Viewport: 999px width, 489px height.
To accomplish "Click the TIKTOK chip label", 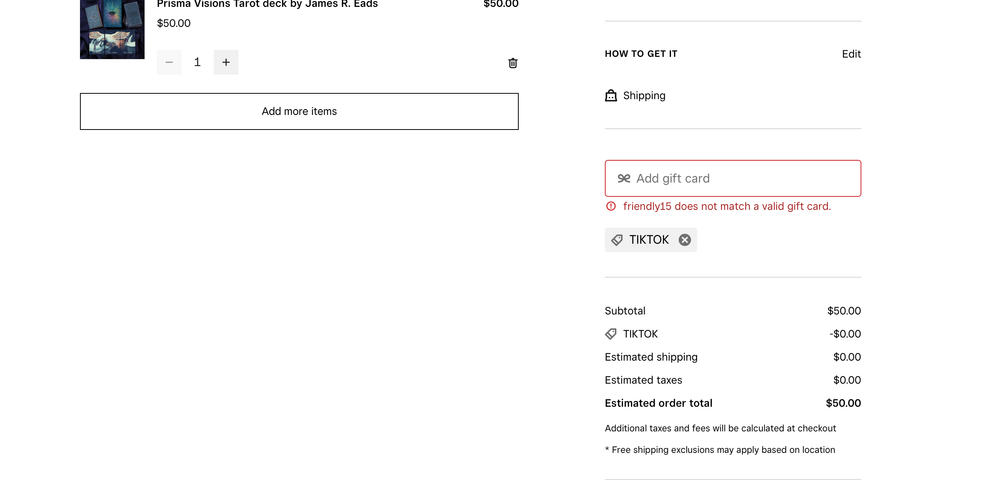I will pyautogui.click(x=649, y=240).
